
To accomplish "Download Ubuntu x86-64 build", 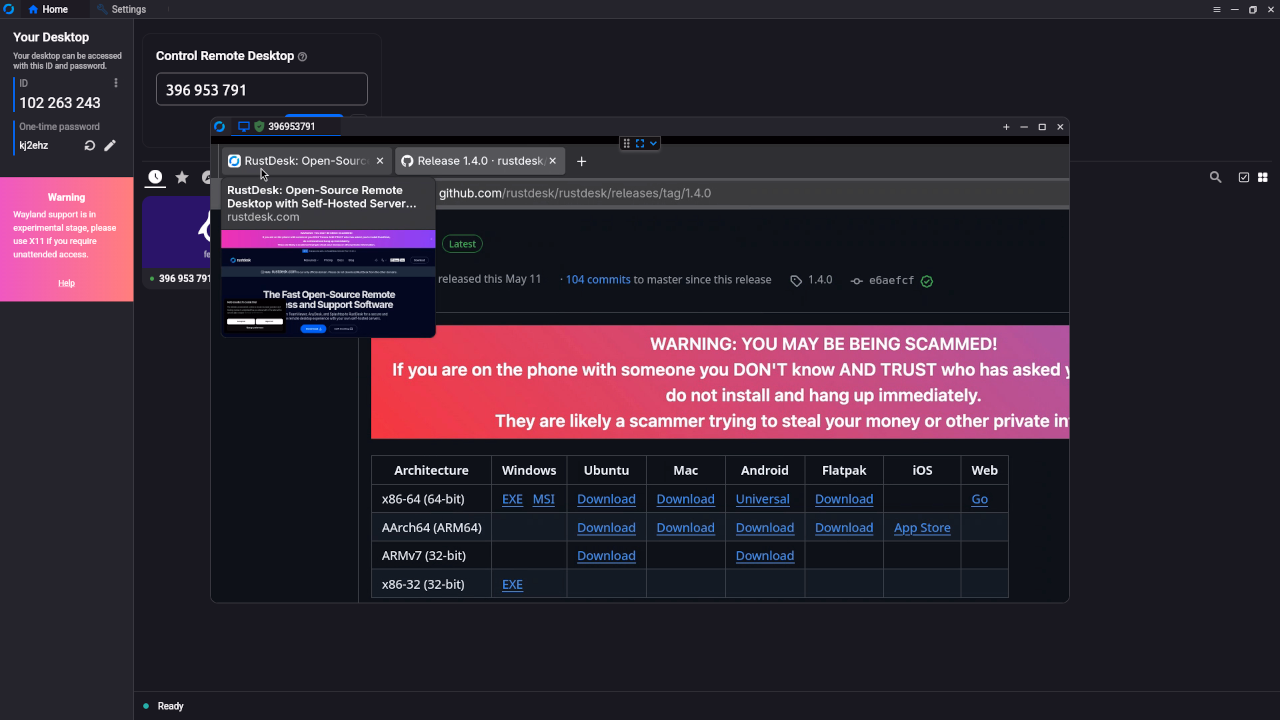I will (606, 499).
